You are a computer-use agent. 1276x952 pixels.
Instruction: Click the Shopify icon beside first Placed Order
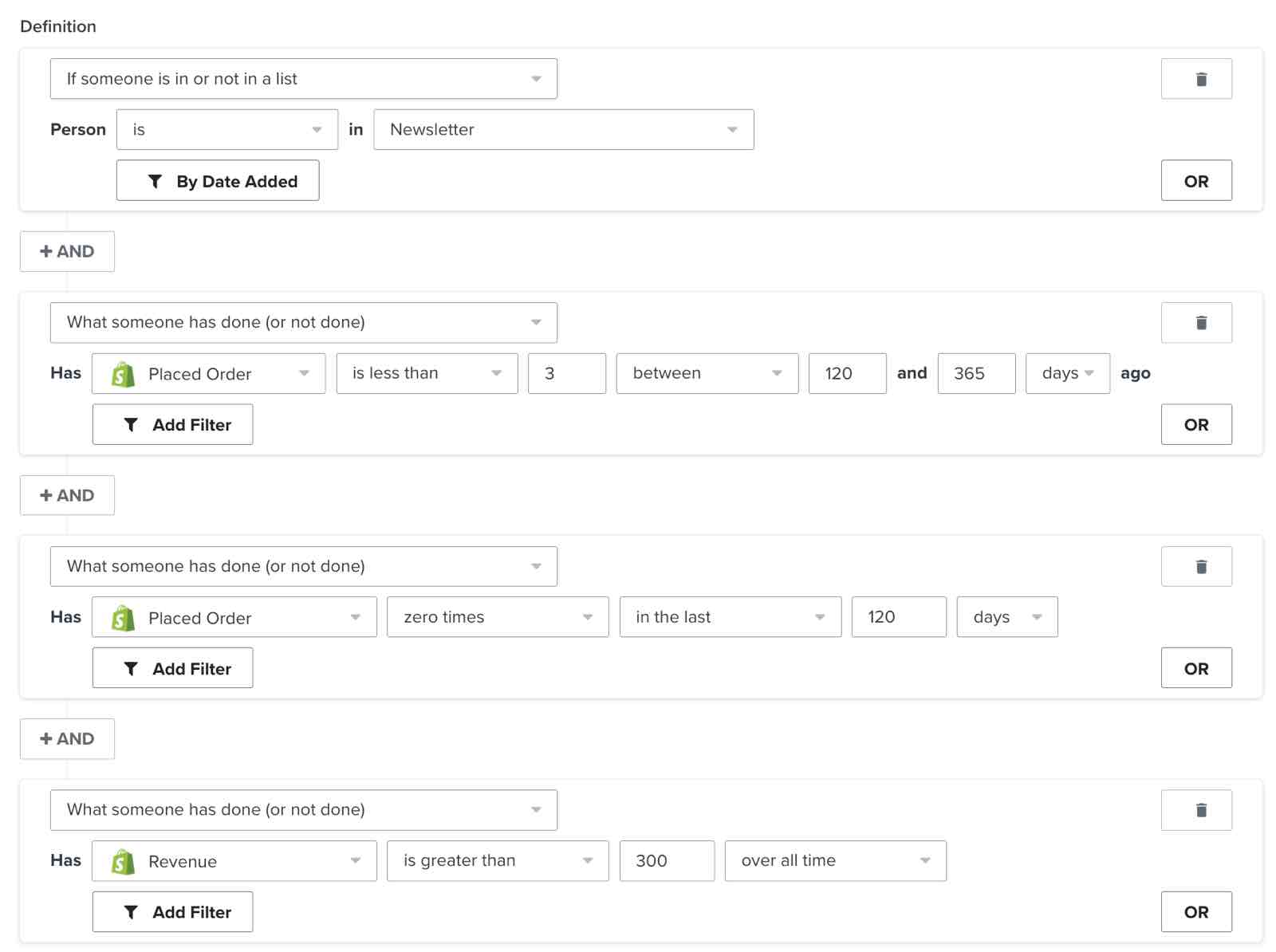(x=120, y=373)
